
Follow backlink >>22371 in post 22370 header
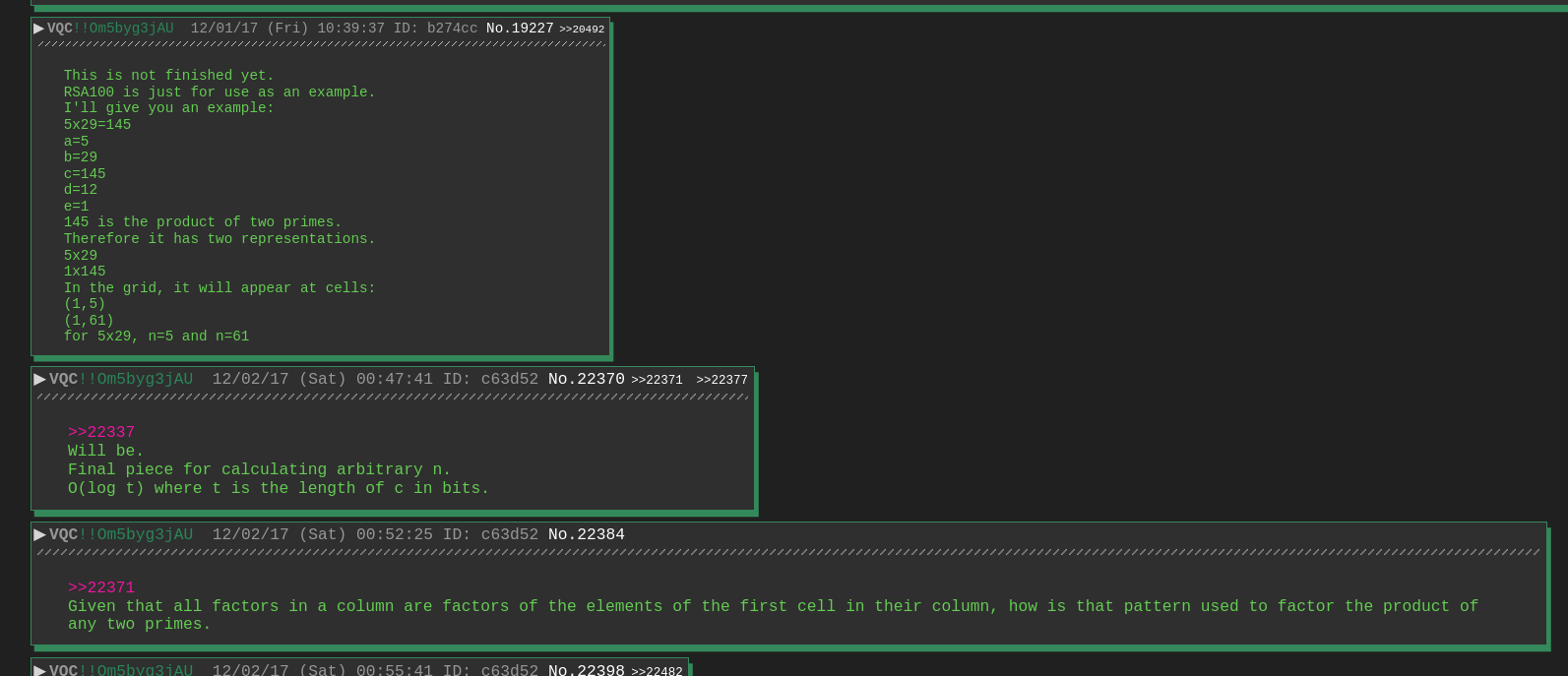click(x=657, y=381)
